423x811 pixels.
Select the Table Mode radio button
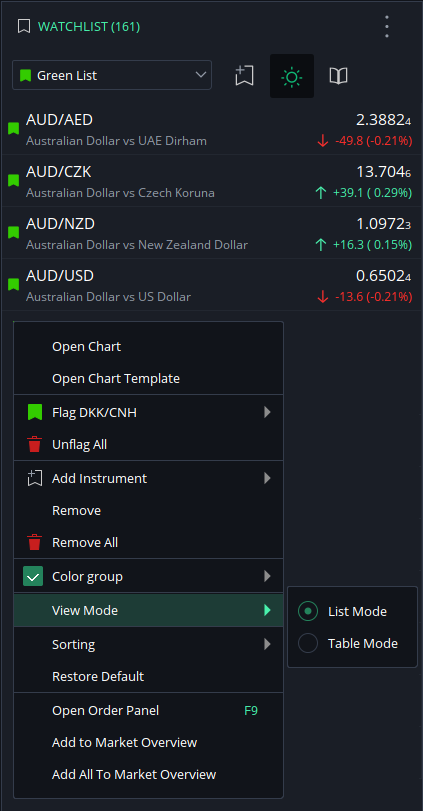(308, 643)
